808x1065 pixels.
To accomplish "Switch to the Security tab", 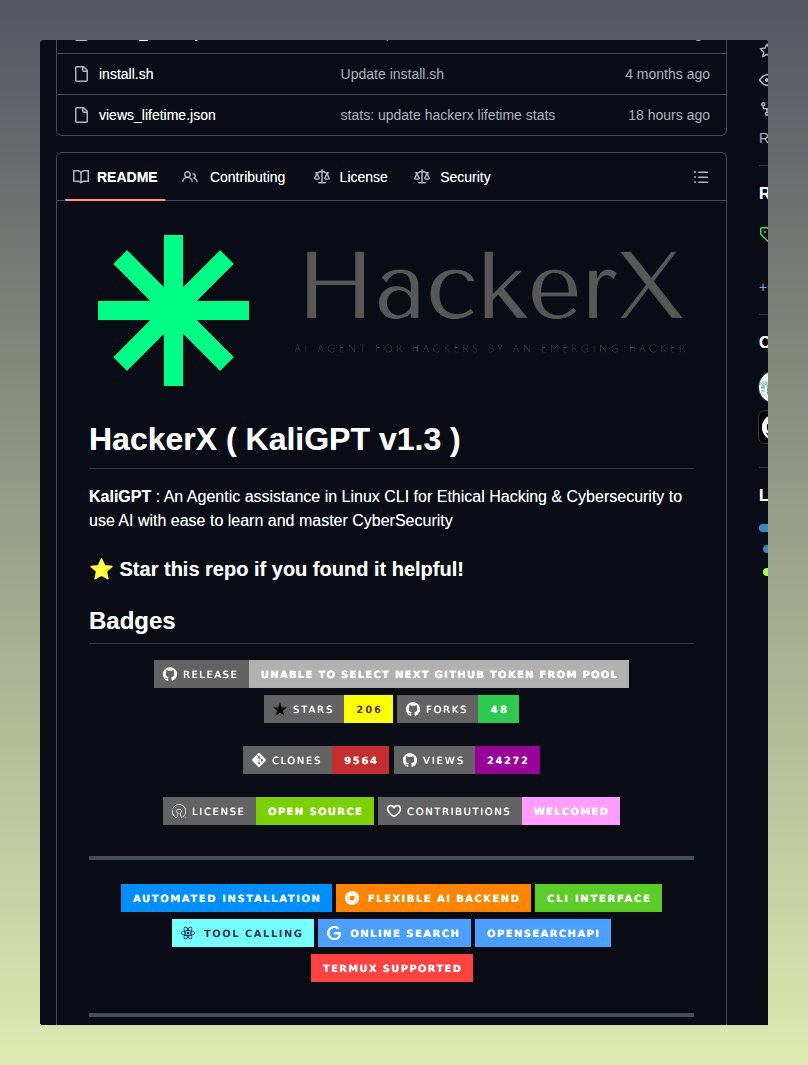I will [x=452, y=177].
